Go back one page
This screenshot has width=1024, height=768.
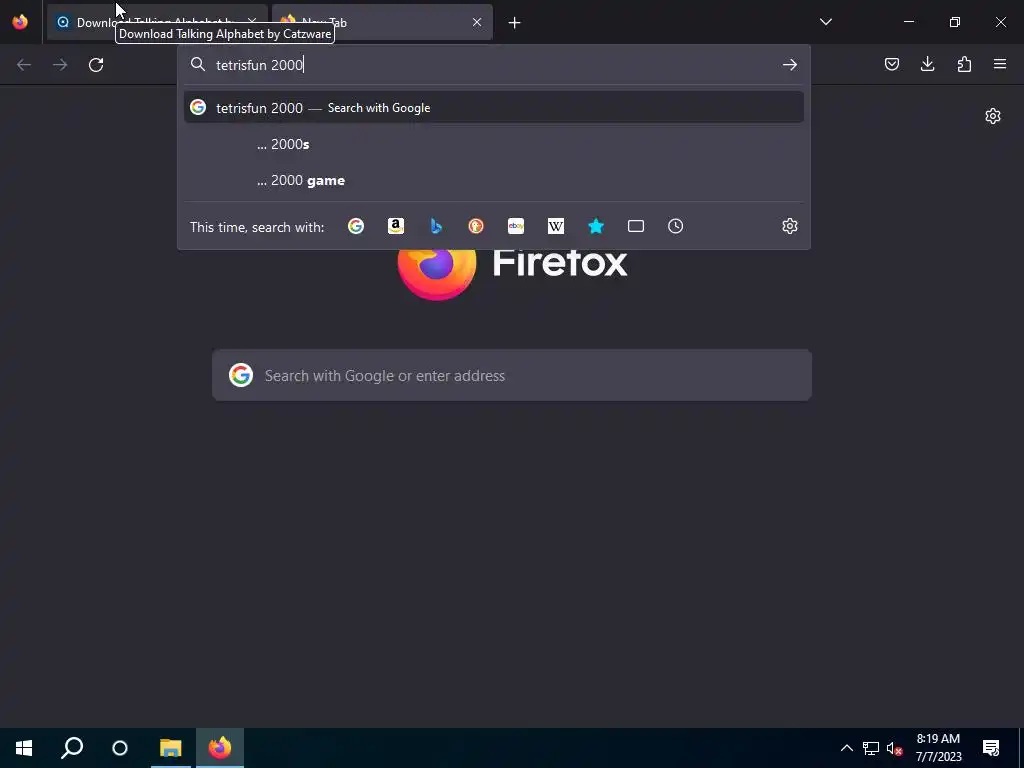pos(24,65)
